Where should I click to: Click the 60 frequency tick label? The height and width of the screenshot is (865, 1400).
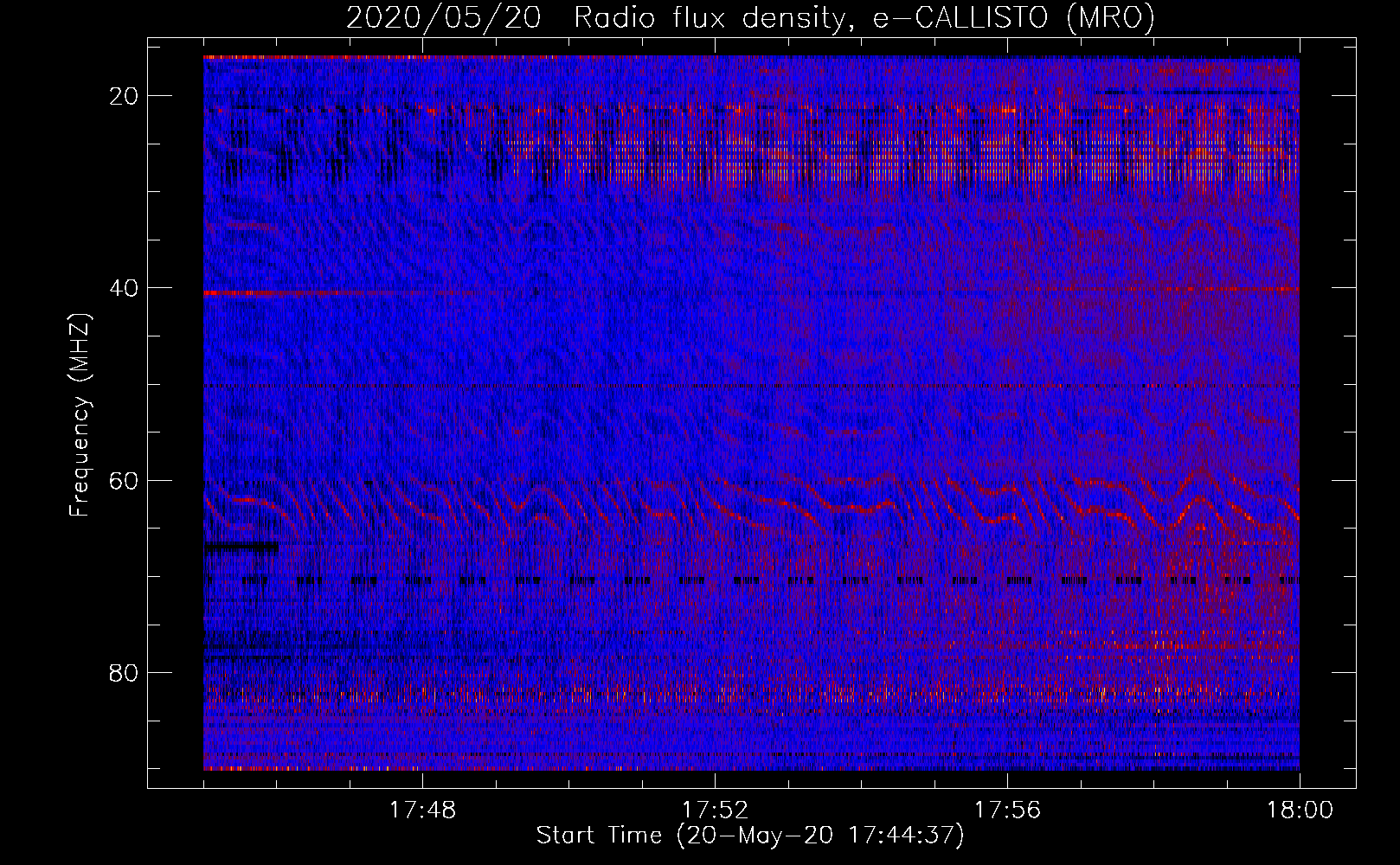[x=125, y=480]
